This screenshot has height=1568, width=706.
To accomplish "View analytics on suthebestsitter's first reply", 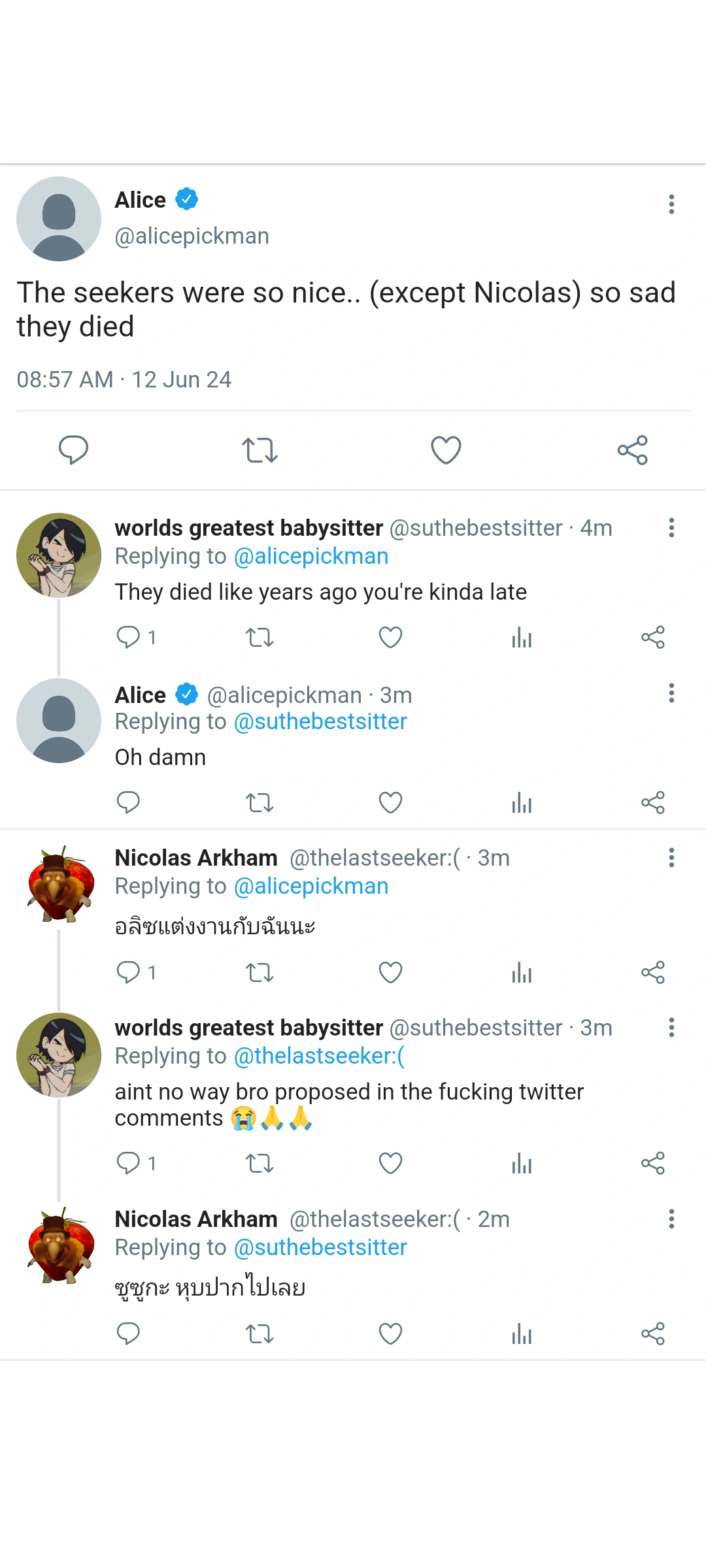I will [521, 637].
